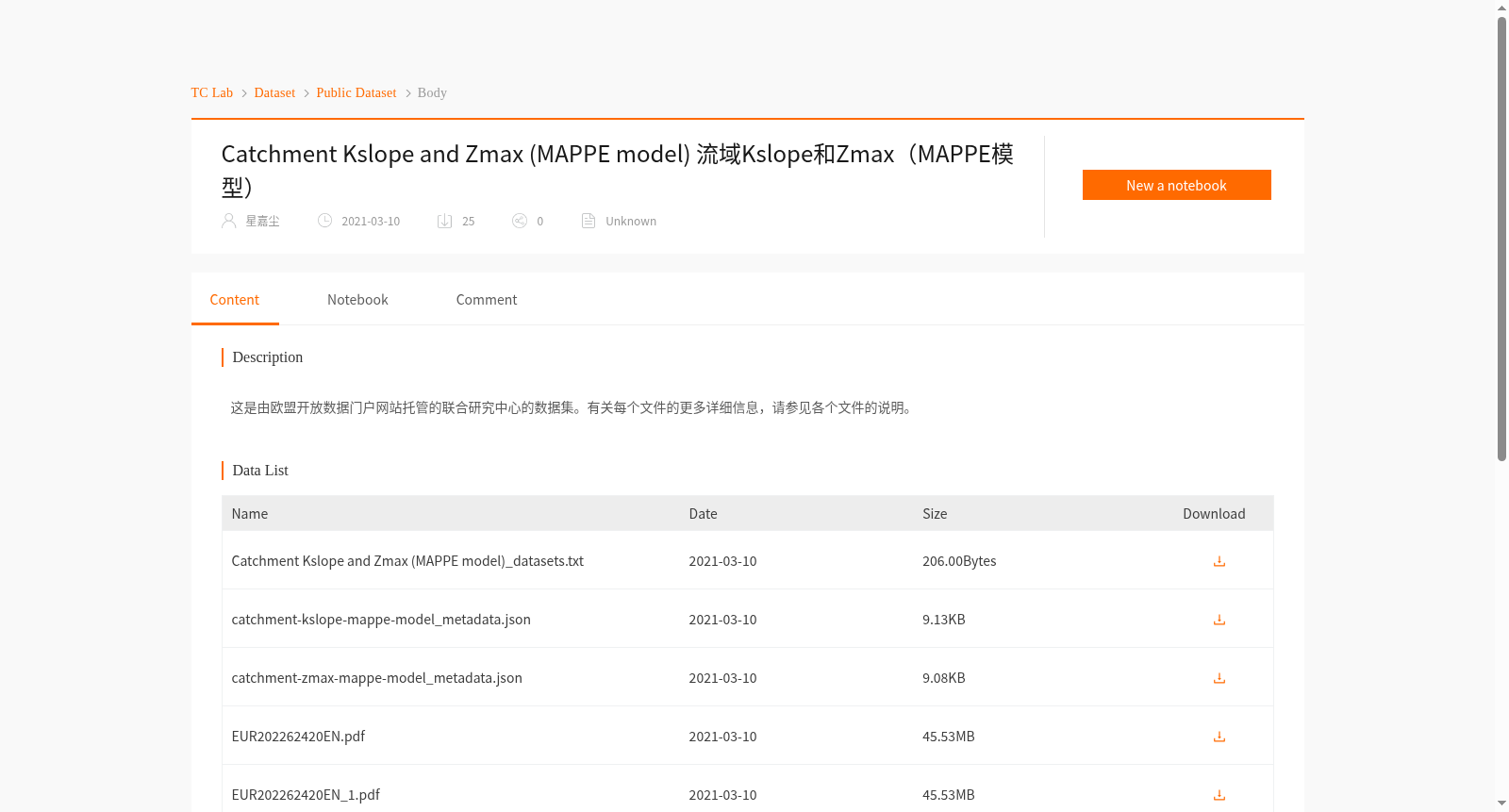The image size is (1509, 812).
Task: Click the Size column header
Action: 935,514
